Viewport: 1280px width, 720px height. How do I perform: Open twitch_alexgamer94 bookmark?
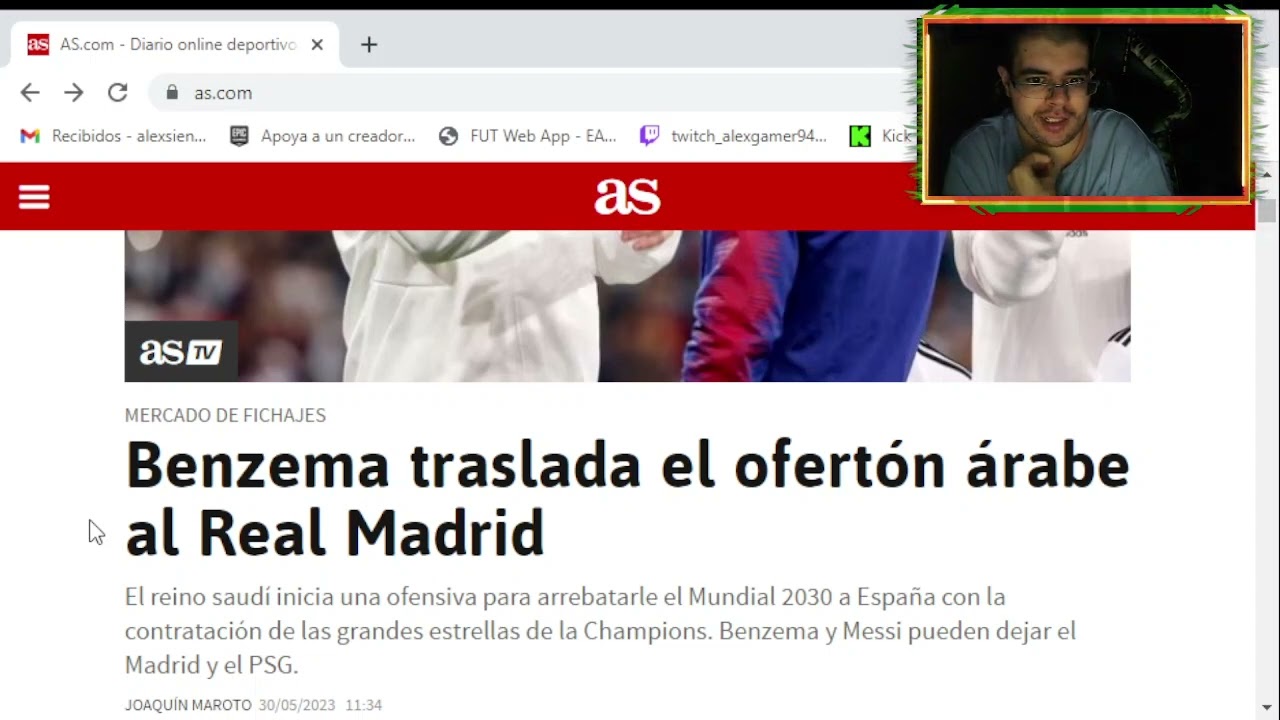(x=733, y=136)
